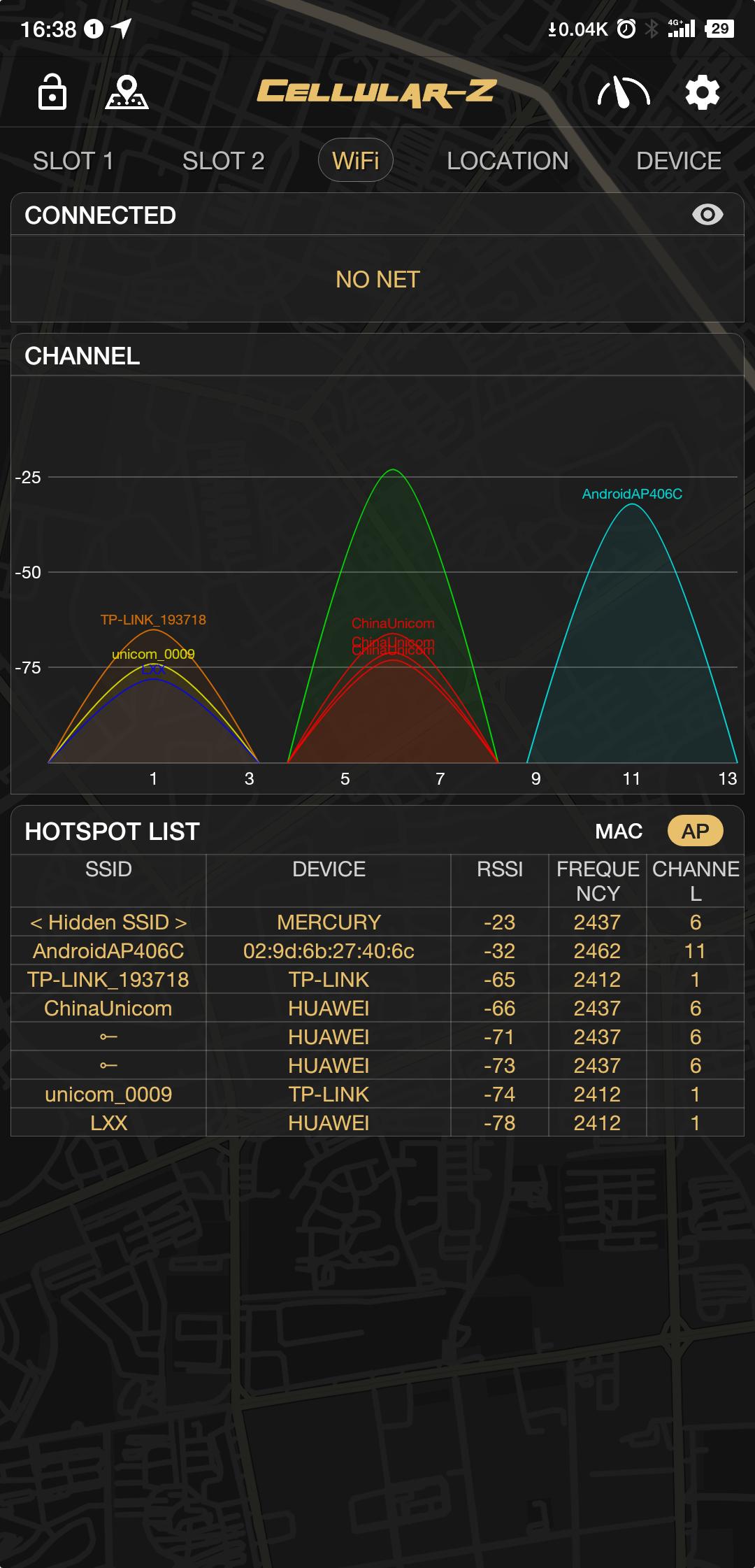Image resolution: width=755 pixels, height=1568 pixels.
Task: Tap the frequency 2462 cell
Action: coord(598,951)
